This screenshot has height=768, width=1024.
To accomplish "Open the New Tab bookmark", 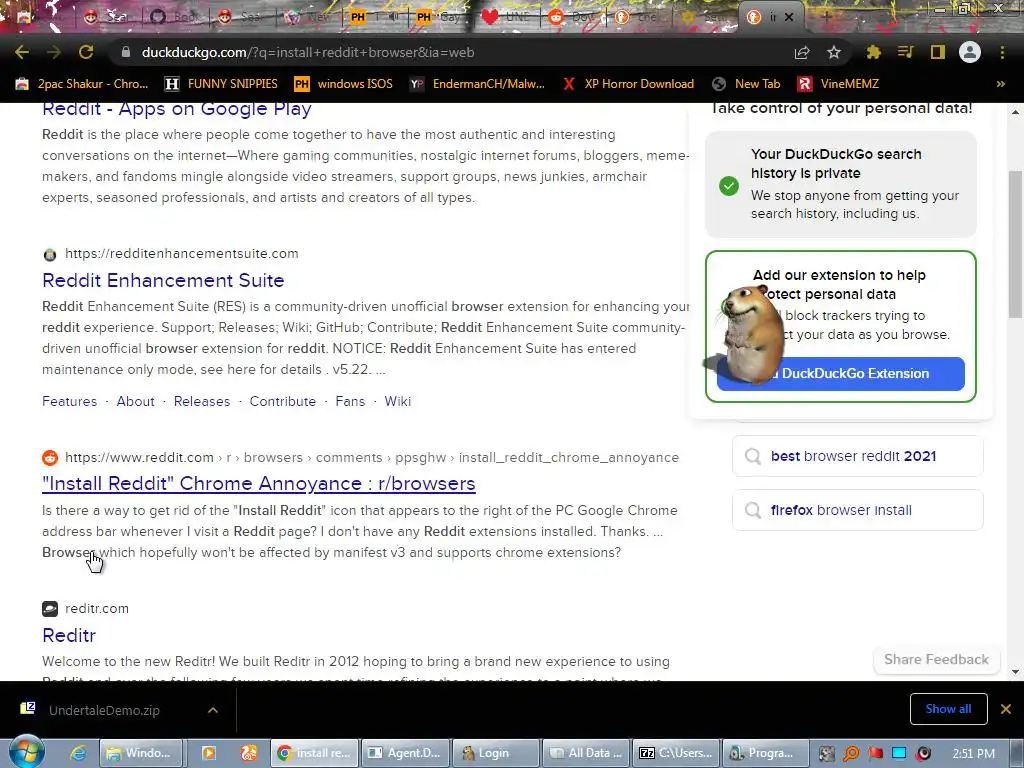I will pos(746,84).
